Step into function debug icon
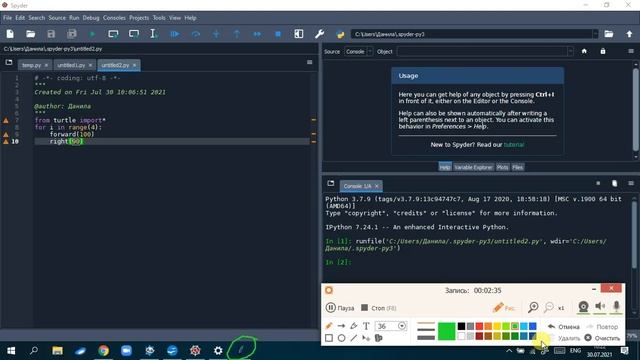 click(216, 34)
